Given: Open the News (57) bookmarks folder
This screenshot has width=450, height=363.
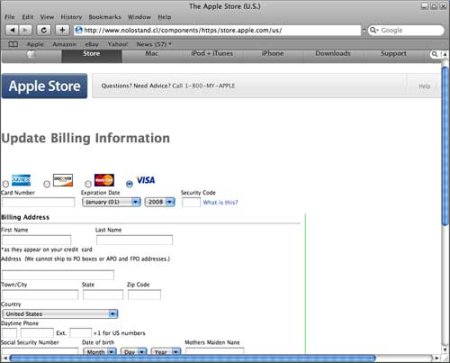Looking at the screenshot, I should (154, 44).
